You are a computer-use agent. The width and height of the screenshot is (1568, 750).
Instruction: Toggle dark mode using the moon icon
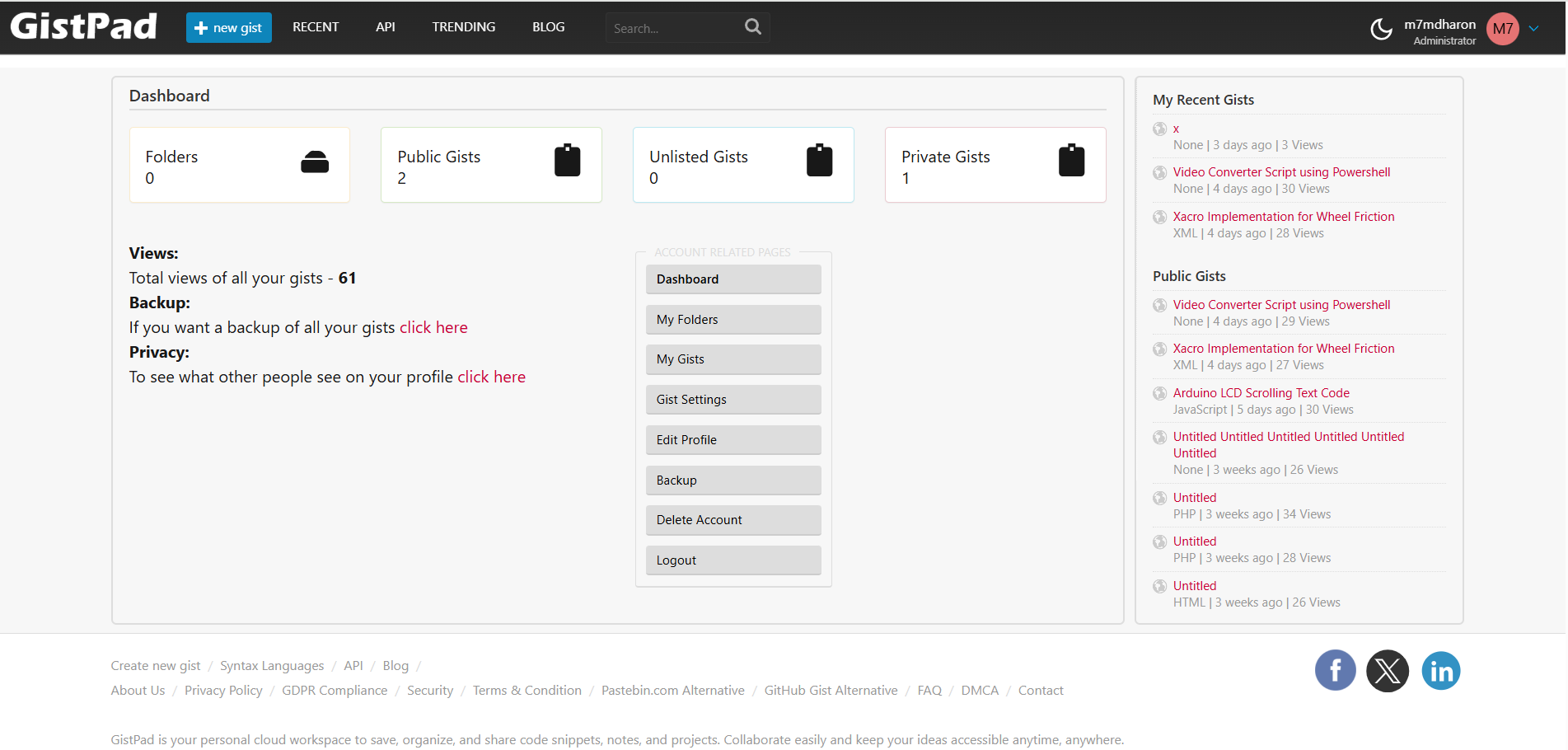tap(1382, 27)
